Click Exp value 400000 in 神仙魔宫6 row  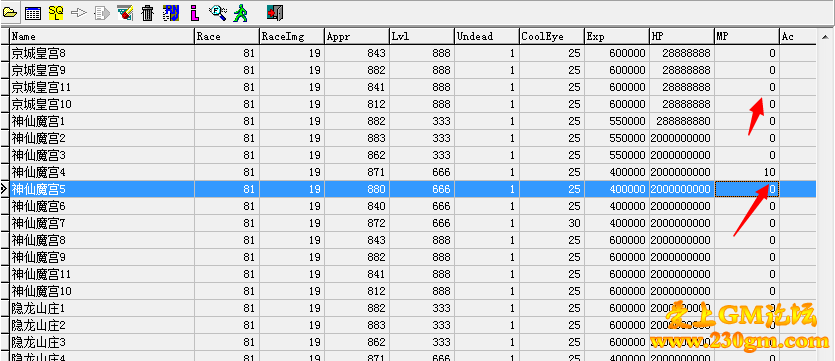[x=617, y=206]
